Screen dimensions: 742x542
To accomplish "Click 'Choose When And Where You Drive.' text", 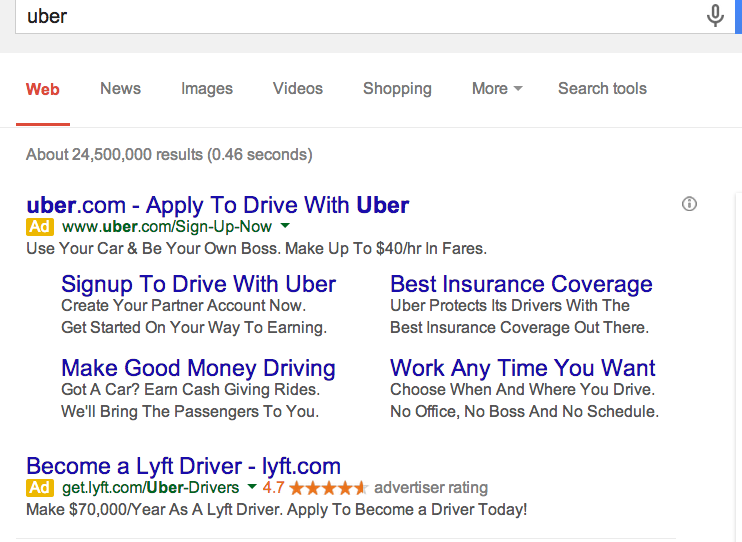I will 522,390.
